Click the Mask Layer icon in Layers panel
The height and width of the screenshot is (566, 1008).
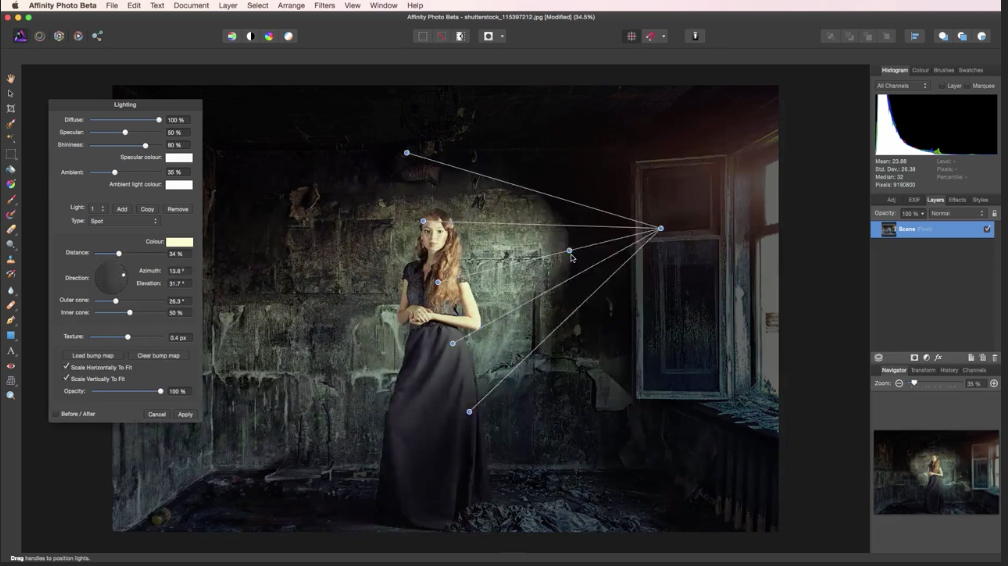tap(914, 357)
